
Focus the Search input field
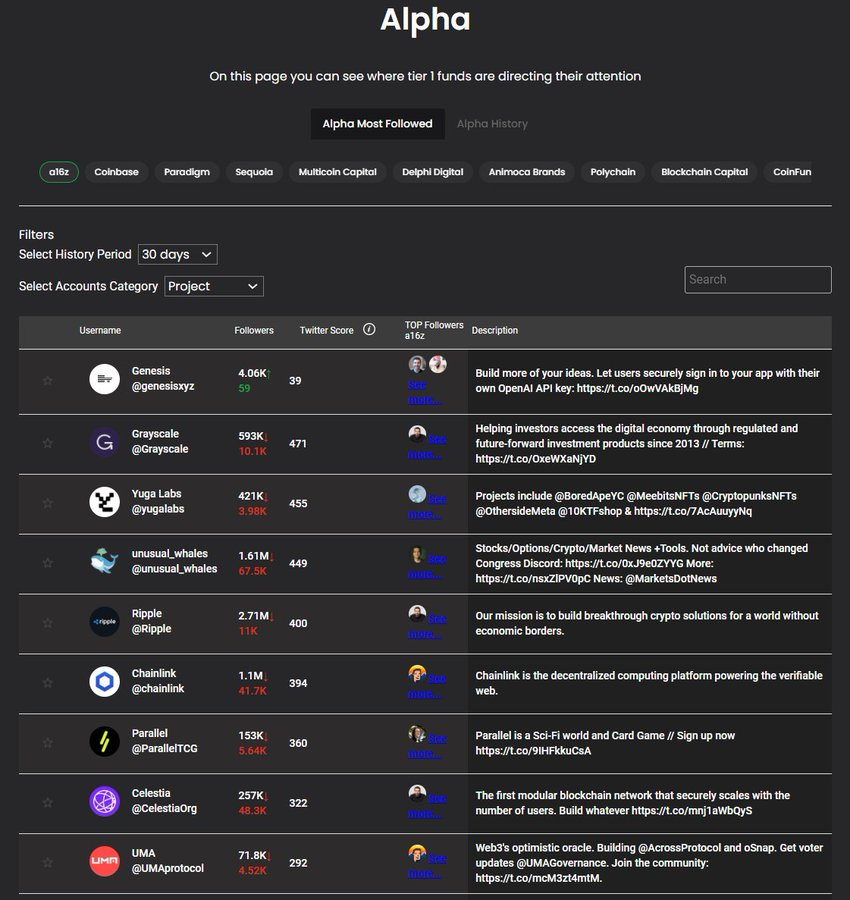(x=758, y=280)
